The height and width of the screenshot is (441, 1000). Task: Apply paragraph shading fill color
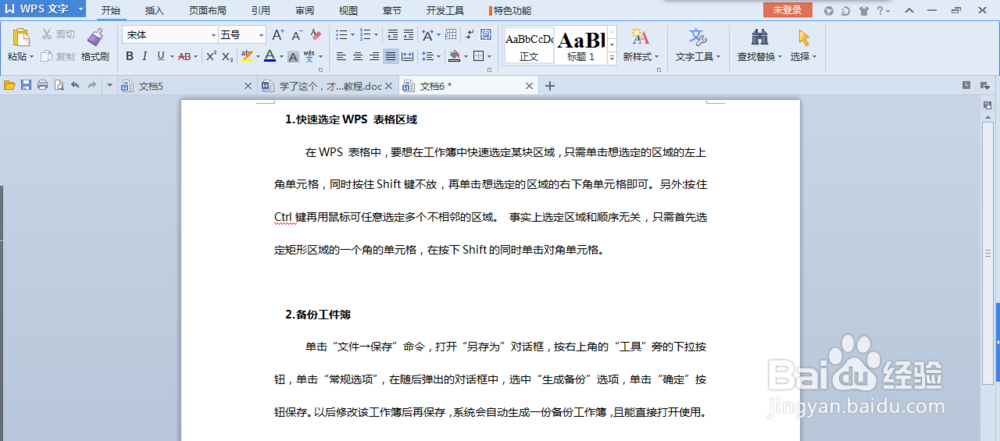pos(454,56)
